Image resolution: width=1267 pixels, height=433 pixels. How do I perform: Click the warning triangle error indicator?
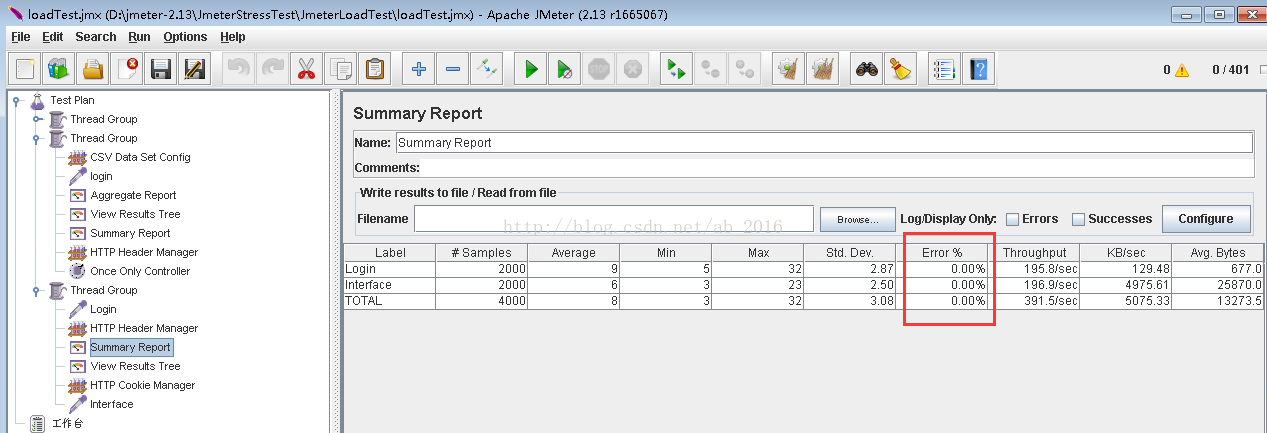coord(1182,70)
